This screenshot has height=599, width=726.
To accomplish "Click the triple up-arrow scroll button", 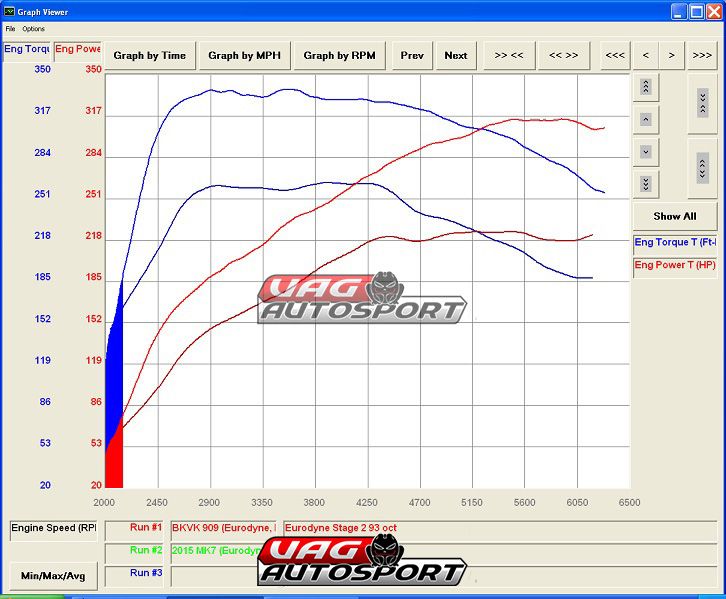I will tap(645, 87).
